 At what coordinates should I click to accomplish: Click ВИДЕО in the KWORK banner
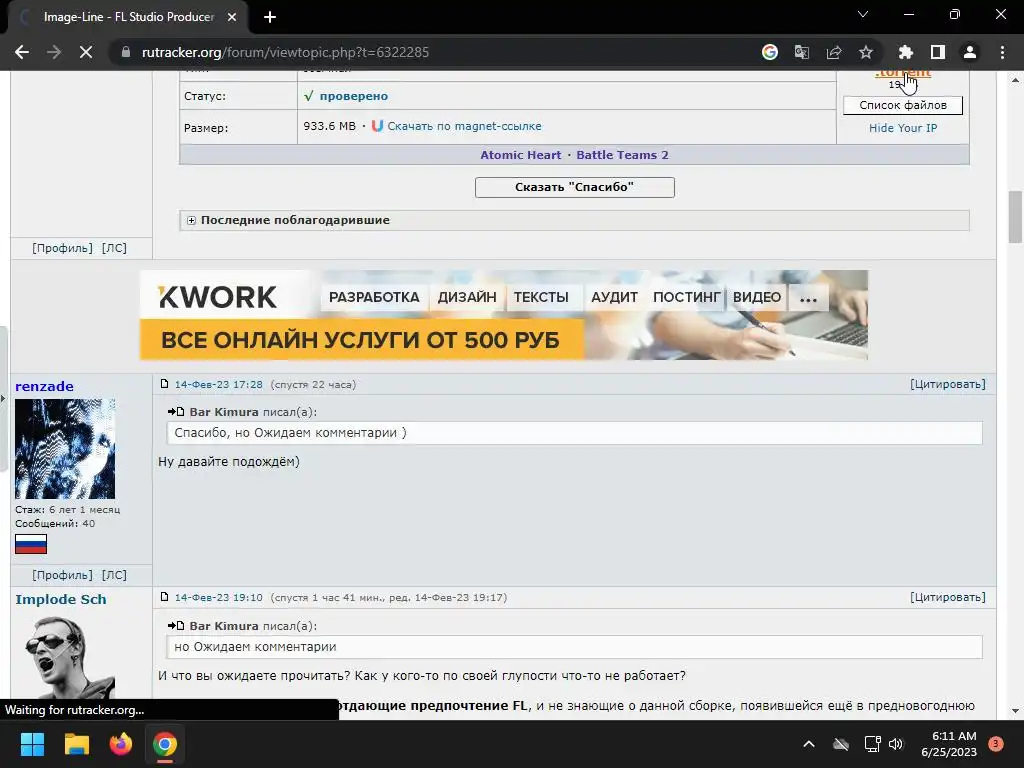pos(757,297)
